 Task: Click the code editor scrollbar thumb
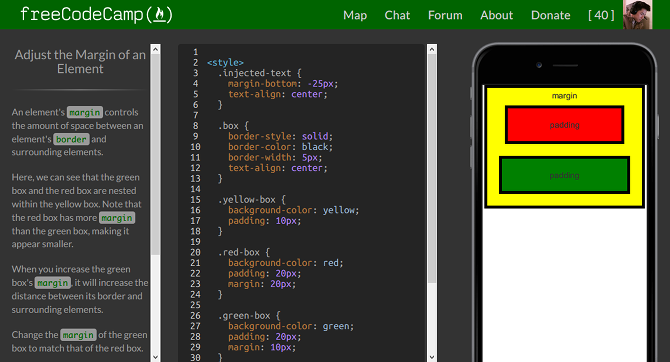click(x=432, y=169)
